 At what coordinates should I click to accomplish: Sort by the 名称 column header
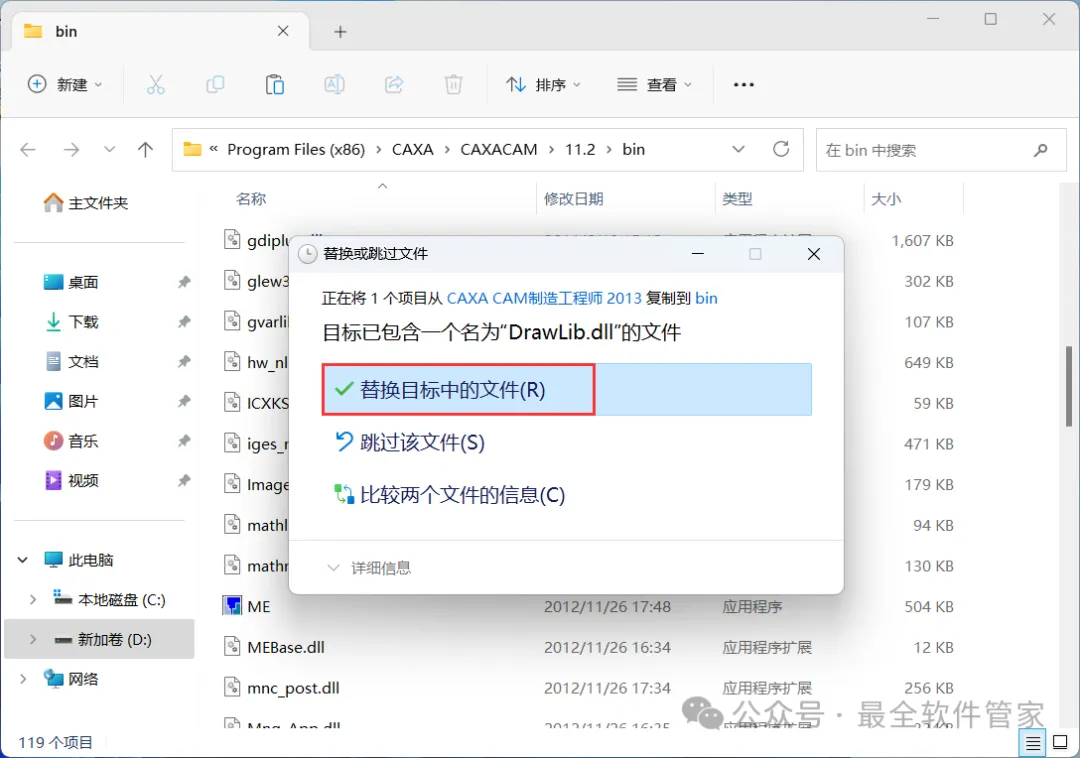tap(251, 199)
